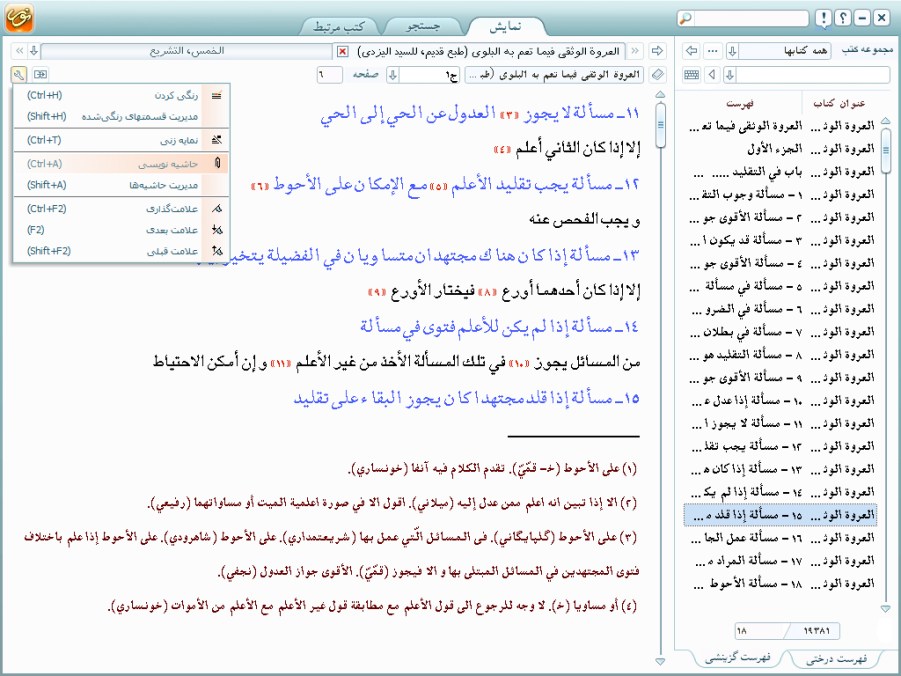Image resolution: width=901 pixels, height=676 pixels.
Task: Choose علامت قبلی menu entry
Action: click(x=121, y=251)
